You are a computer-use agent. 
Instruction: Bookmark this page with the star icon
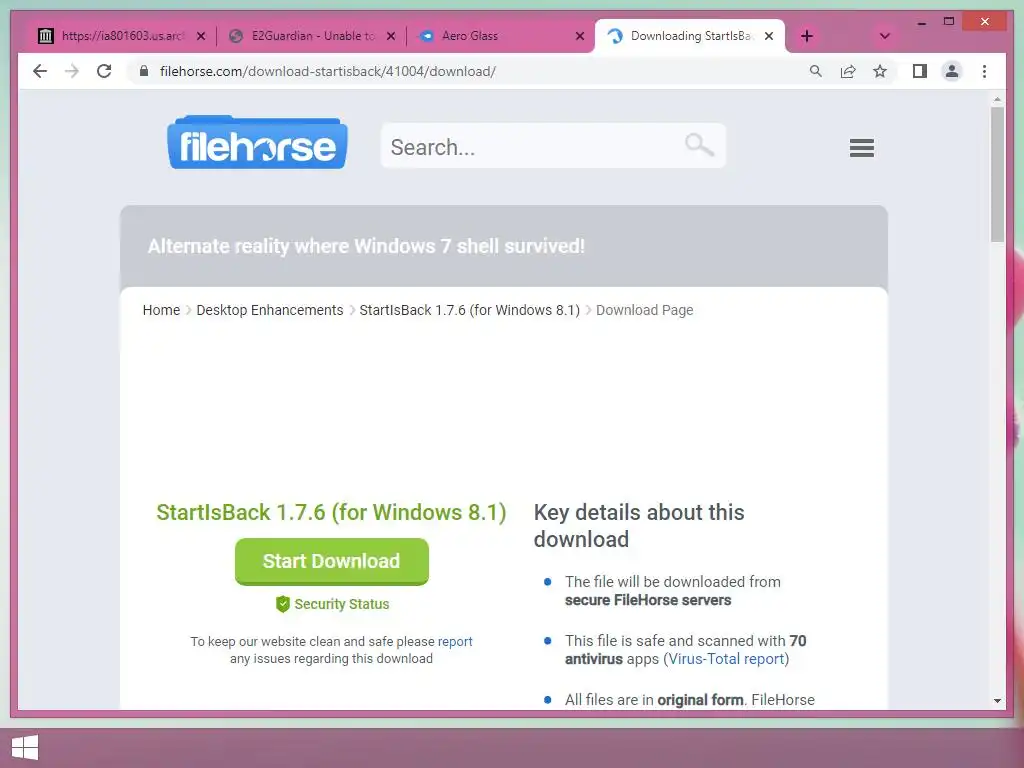coord(880,71)
